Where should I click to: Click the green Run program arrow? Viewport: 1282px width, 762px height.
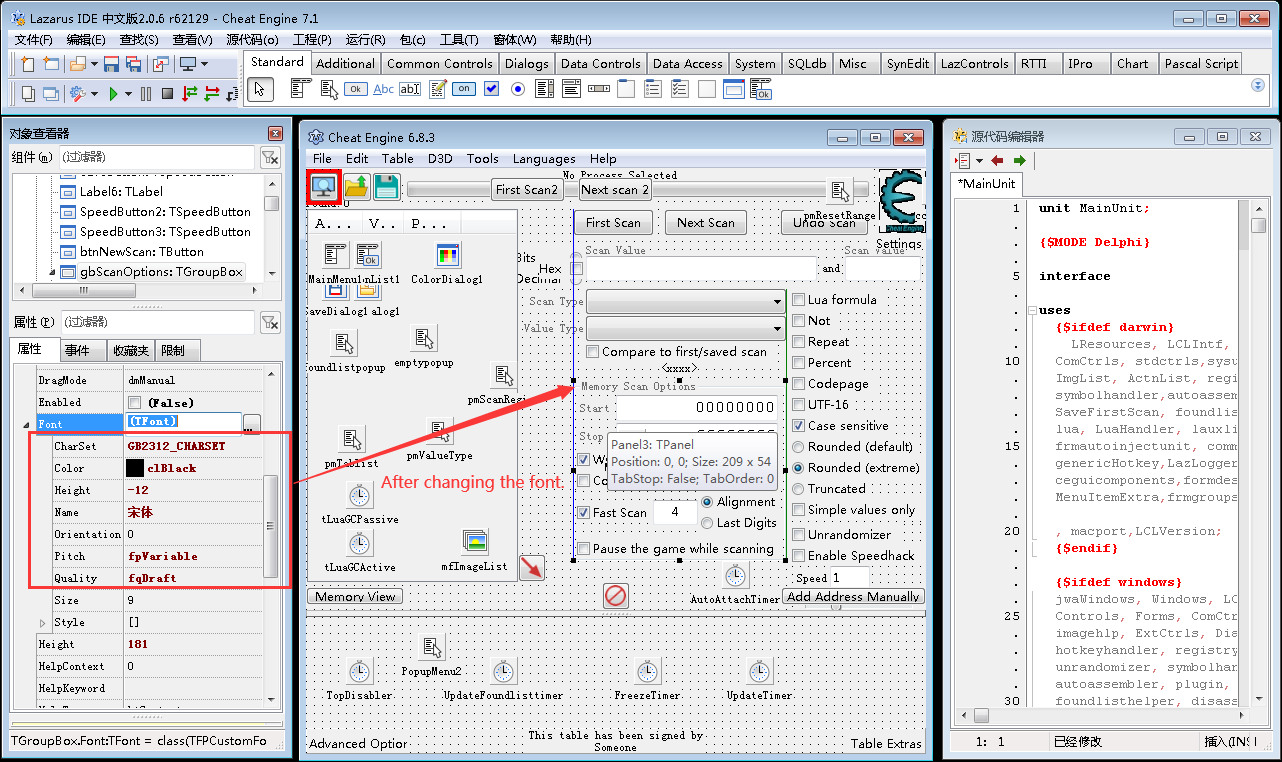[114, 93]
